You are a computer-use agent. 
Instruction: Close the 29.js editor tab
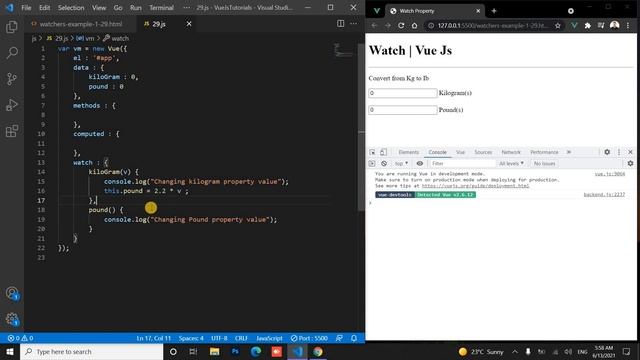(189, 24)
